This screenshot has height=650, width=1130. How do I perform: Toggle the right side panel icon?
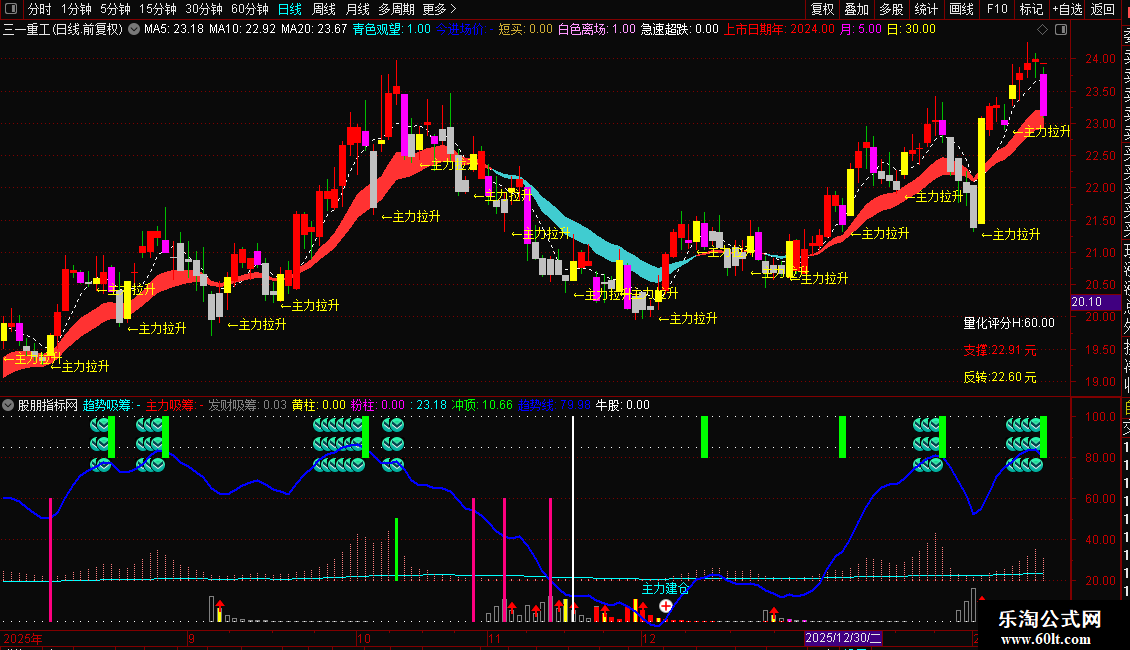[x=1061, y=30]
